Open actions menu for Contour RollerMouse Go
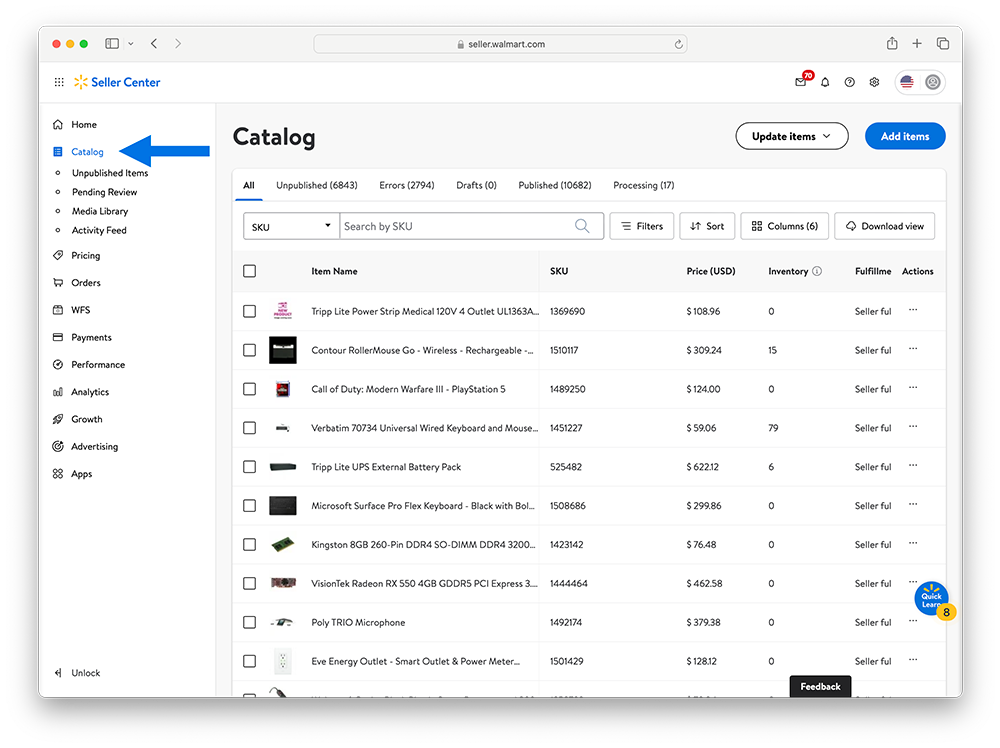 913,349
